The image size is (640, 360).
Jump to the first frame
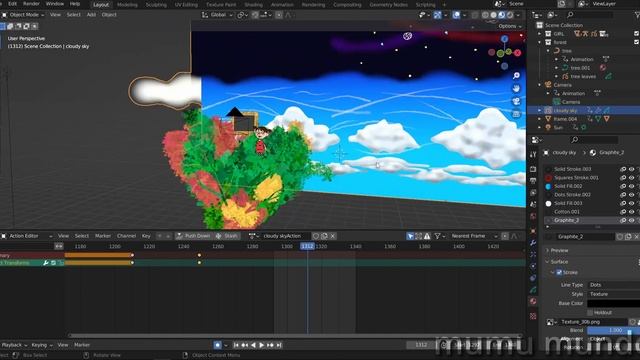click(x=236, y=345)
